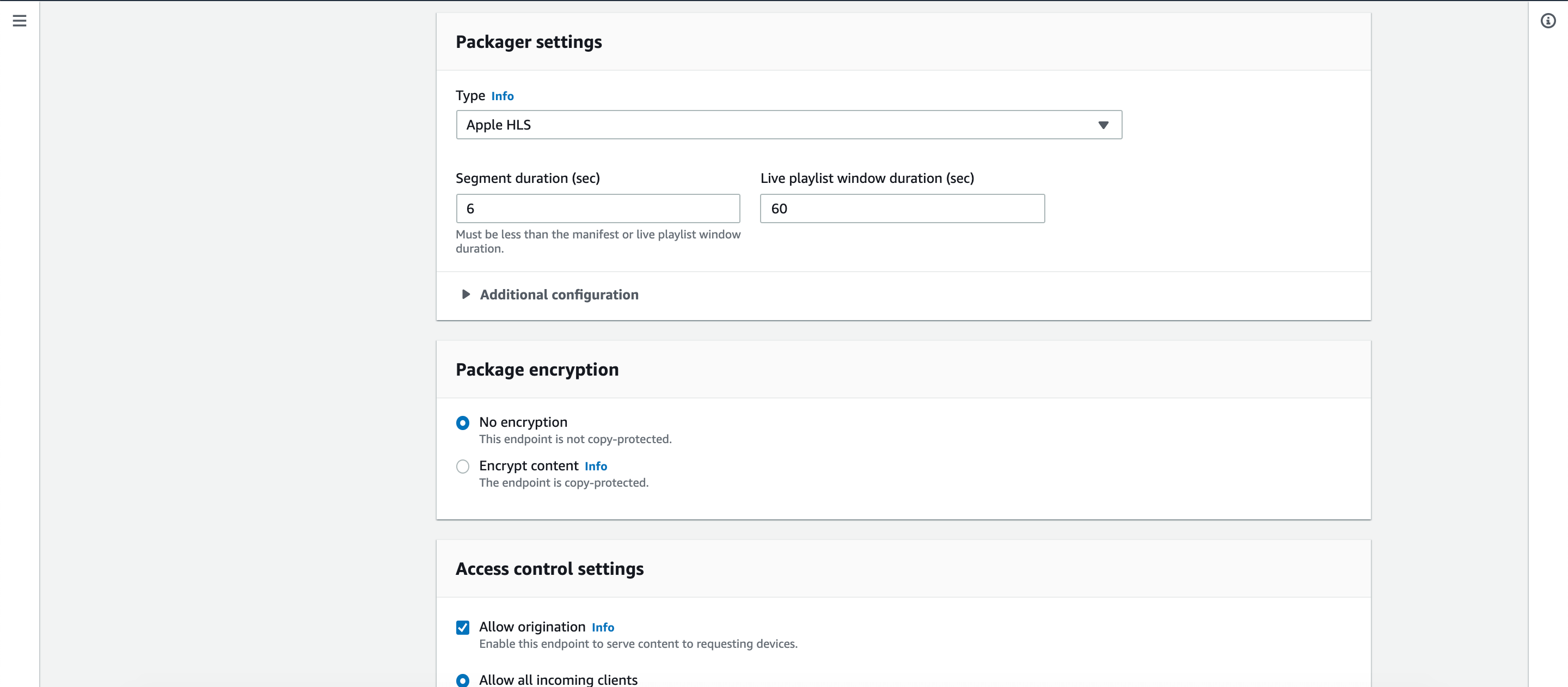Click the 'Segment duration (sec)' label
The image size is (1568, 687).
tap(528, 179)
